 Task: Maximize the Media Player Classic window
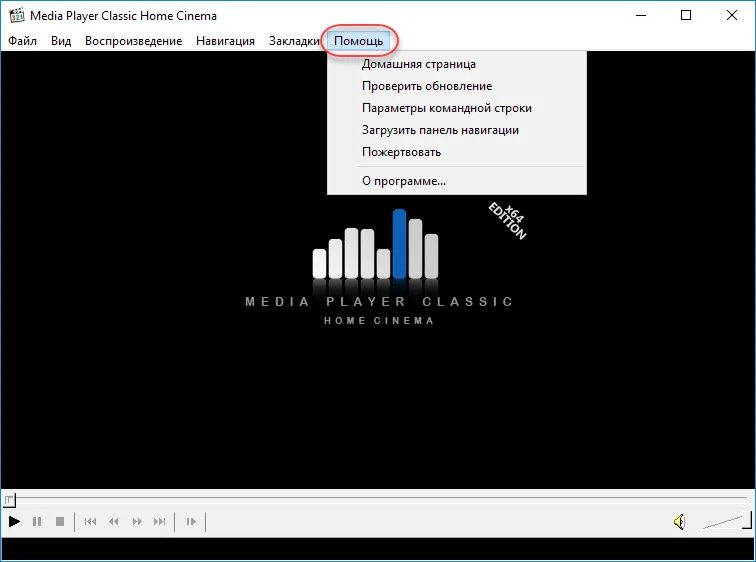coord(686,15)
